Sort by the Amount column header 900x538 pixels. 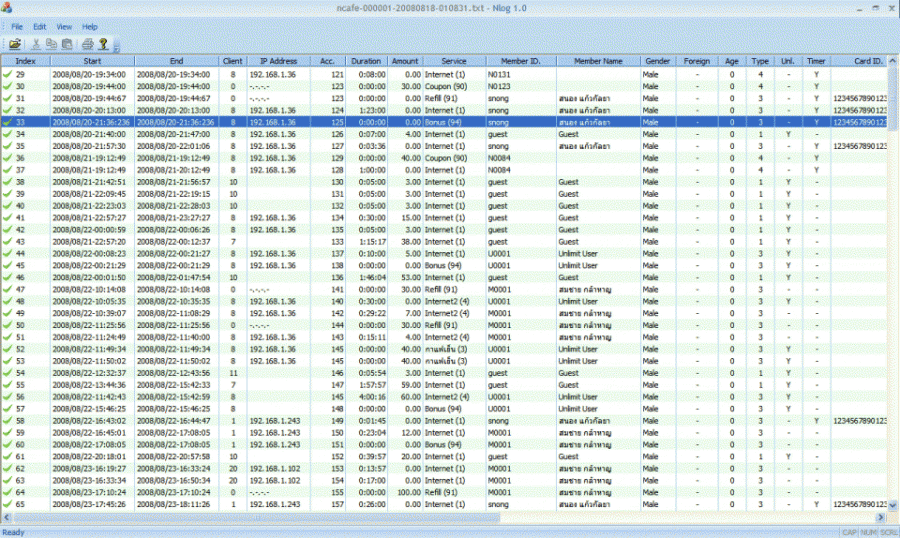click(405, 61)
